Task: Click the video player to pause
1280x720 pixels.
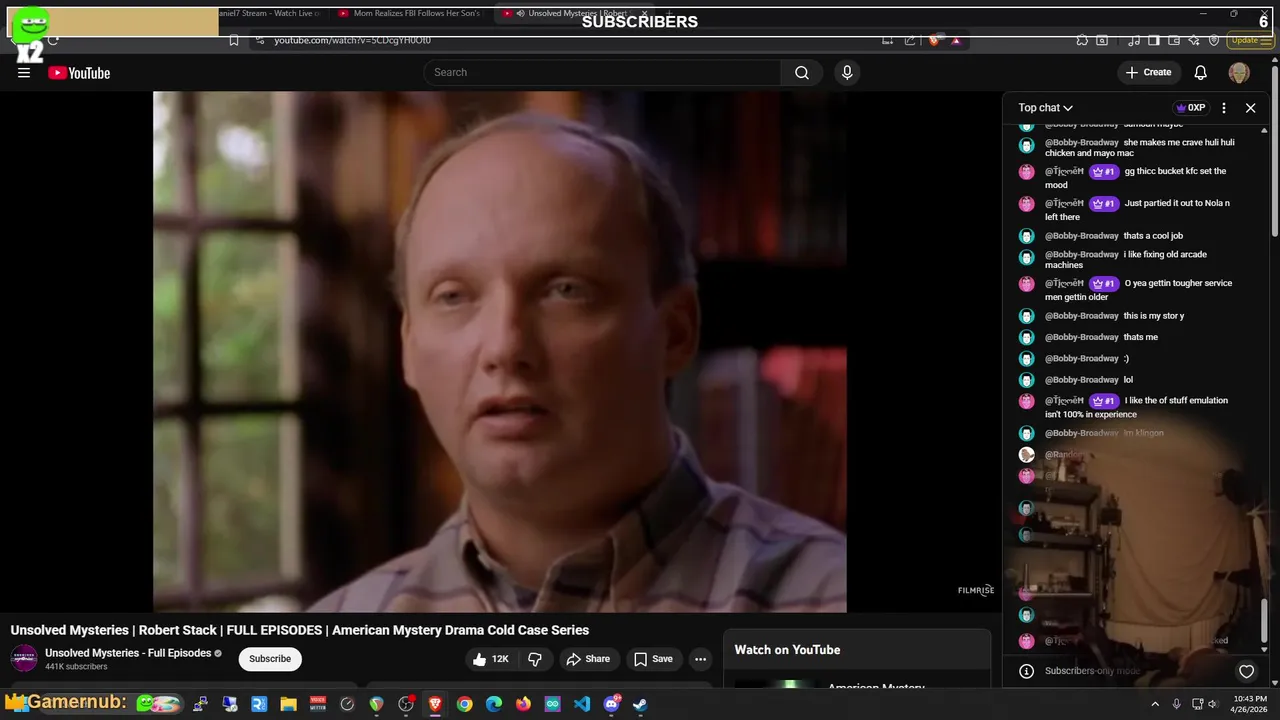Action: 499,351
